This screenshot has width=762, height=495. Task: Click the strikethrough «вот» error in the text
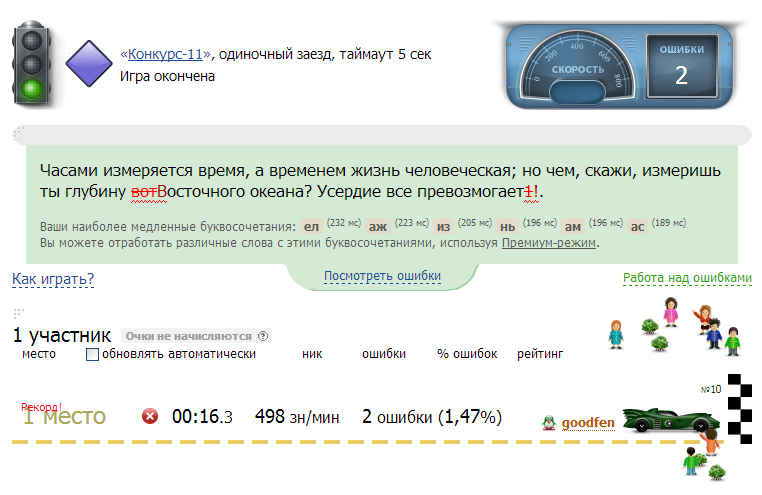(x=144, y=191)
